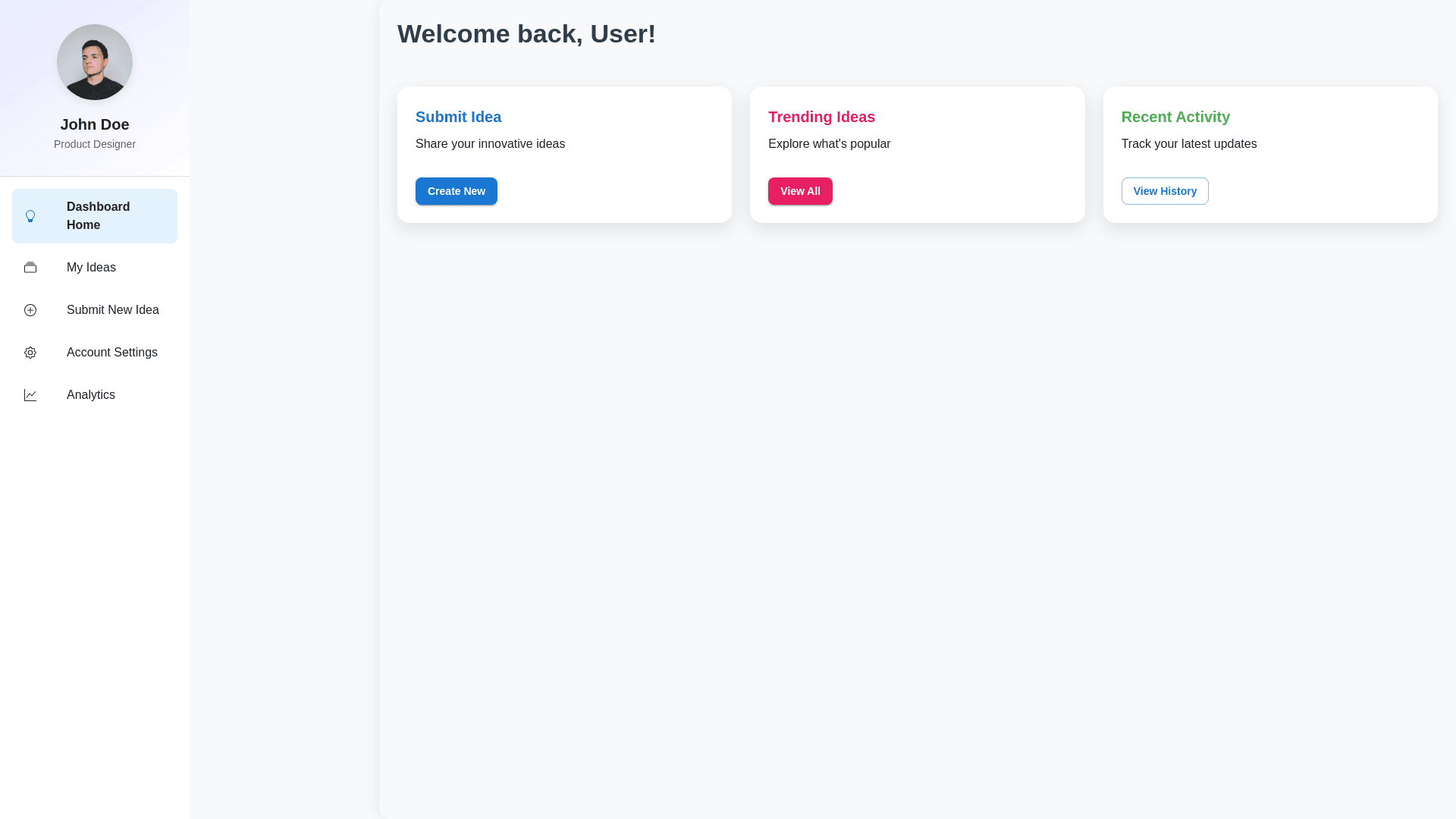Click the View History button

[x=1164, y=191]
